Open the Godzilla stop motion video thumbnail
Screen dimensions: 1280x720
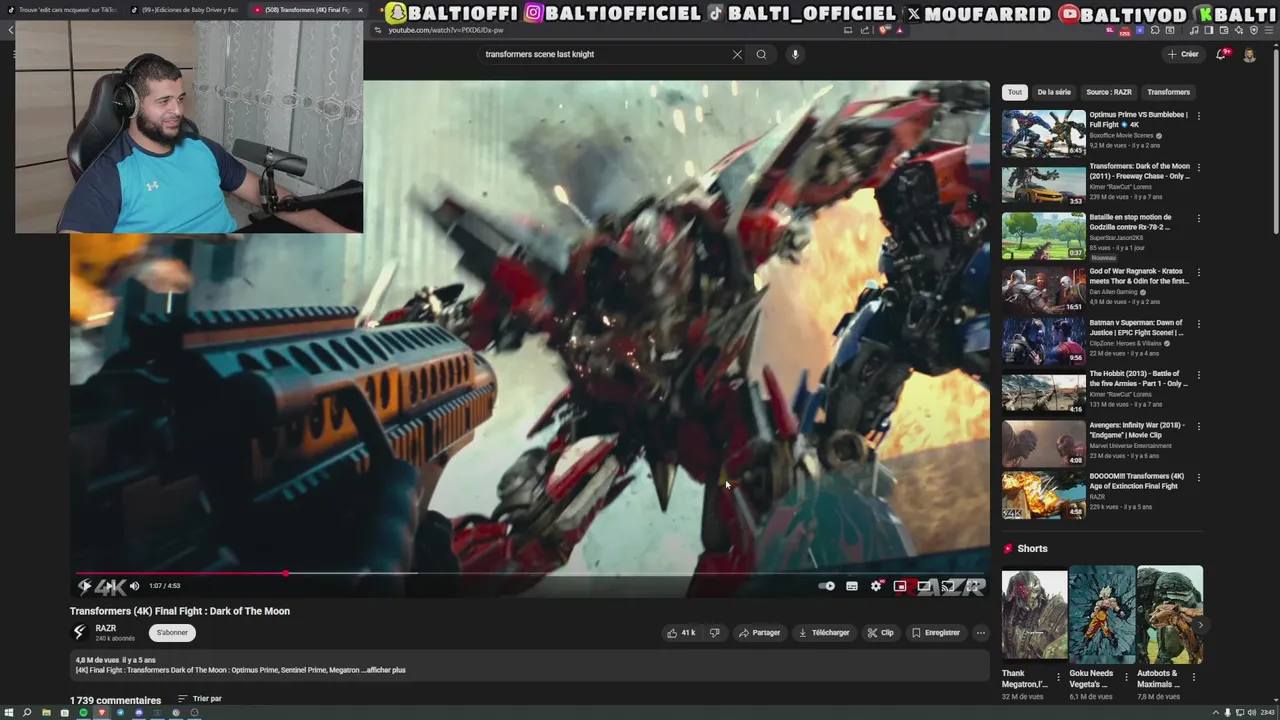(x=1043, y=236)
